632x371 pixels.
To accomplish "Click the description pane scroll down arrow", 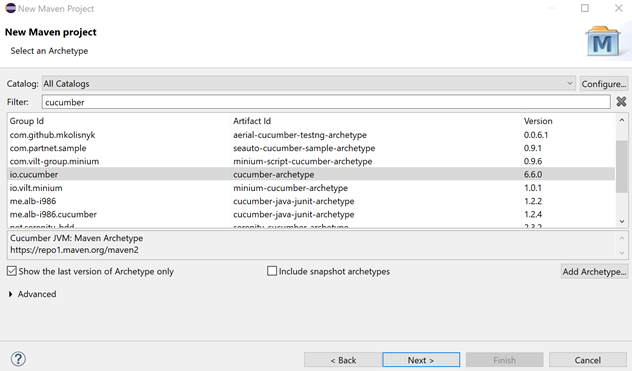I will [x=622, y=253].
